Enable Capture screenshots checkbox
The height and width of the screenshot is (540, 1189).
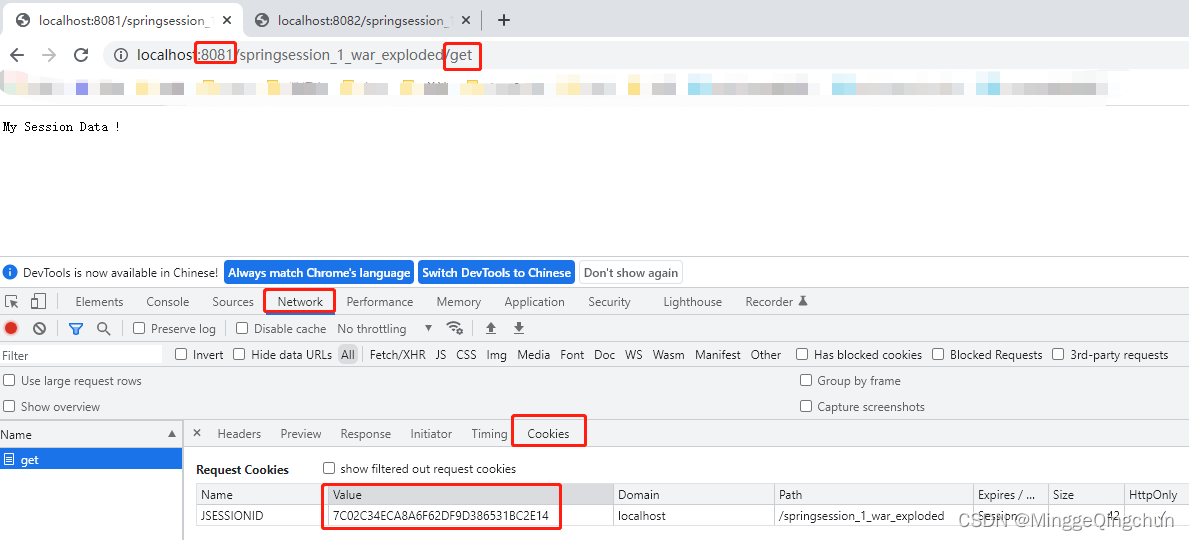(805, 407)
